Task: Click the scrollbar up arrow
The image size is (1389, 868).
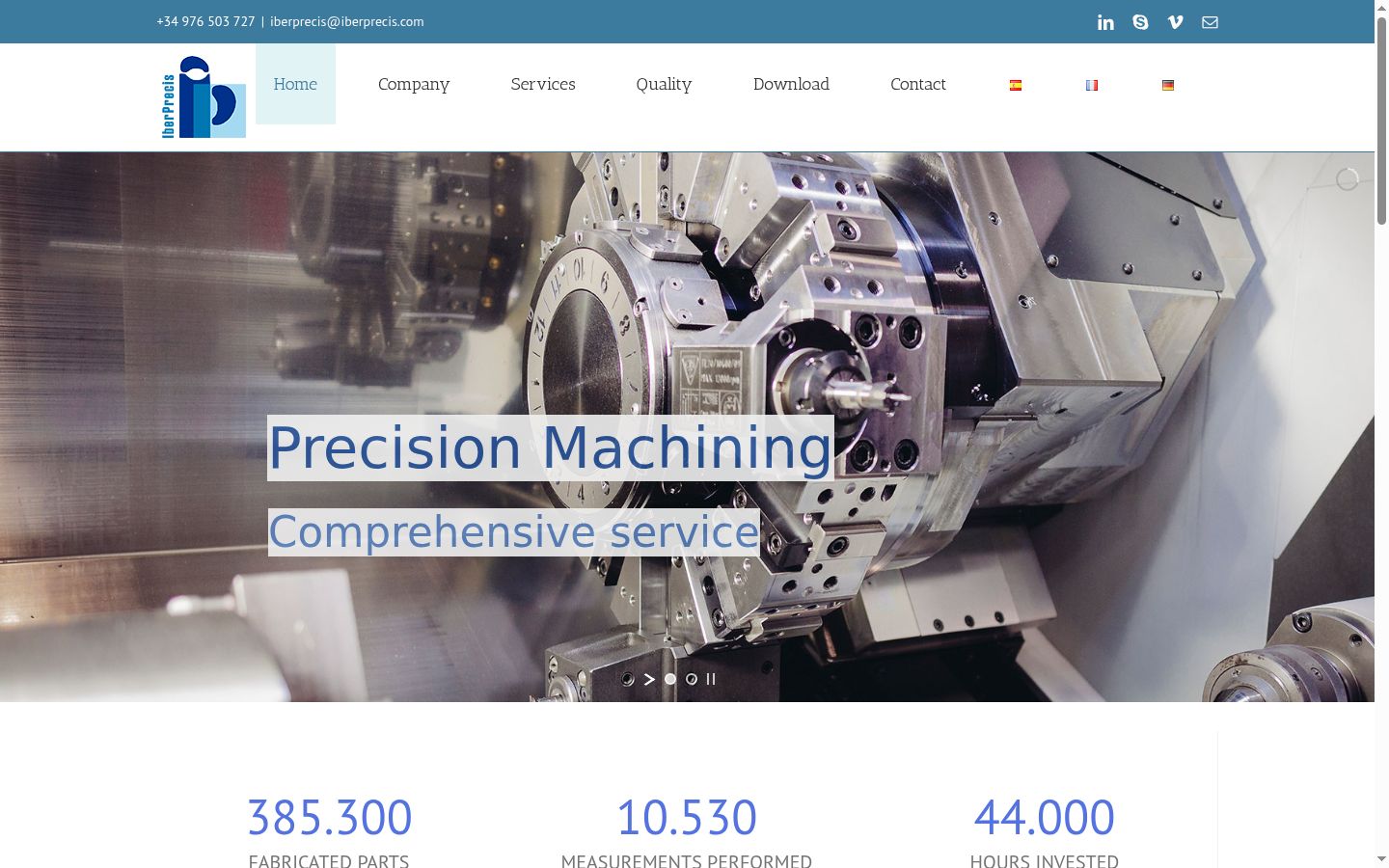Action: click(1381, 7)
